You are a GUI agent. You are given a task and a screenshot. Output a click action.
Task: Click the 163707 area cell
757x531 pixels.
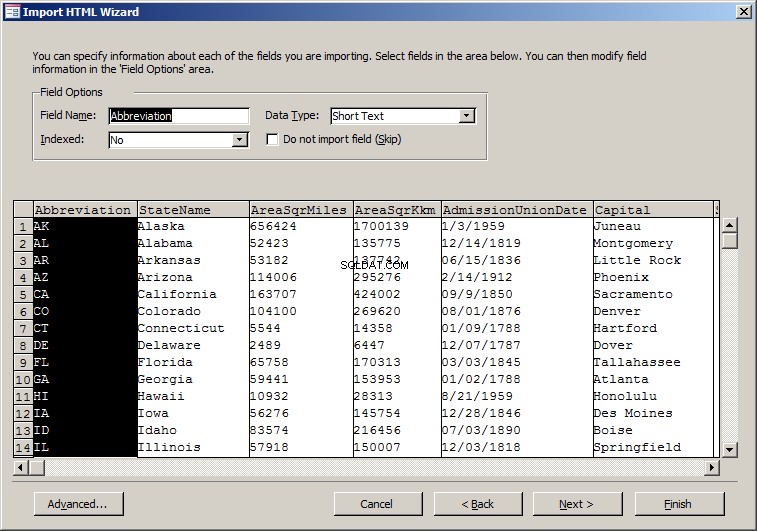(x=301, y=294)
